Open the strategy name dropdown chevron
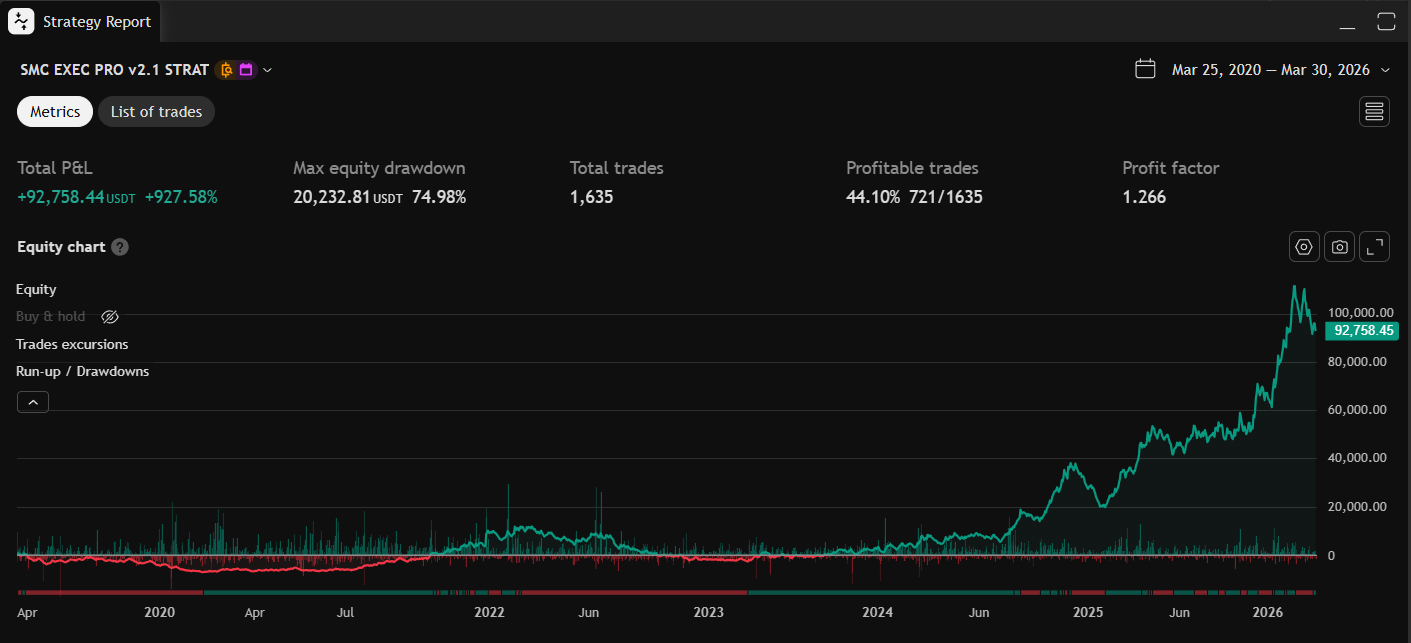Screen dimensions: 1411x643 pos(266,70)
